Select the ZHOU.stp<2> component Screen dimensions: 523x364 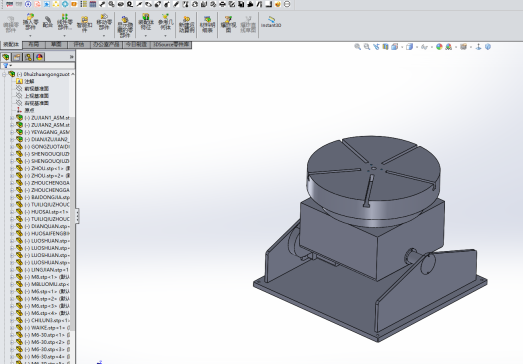(x=43, y=176)
